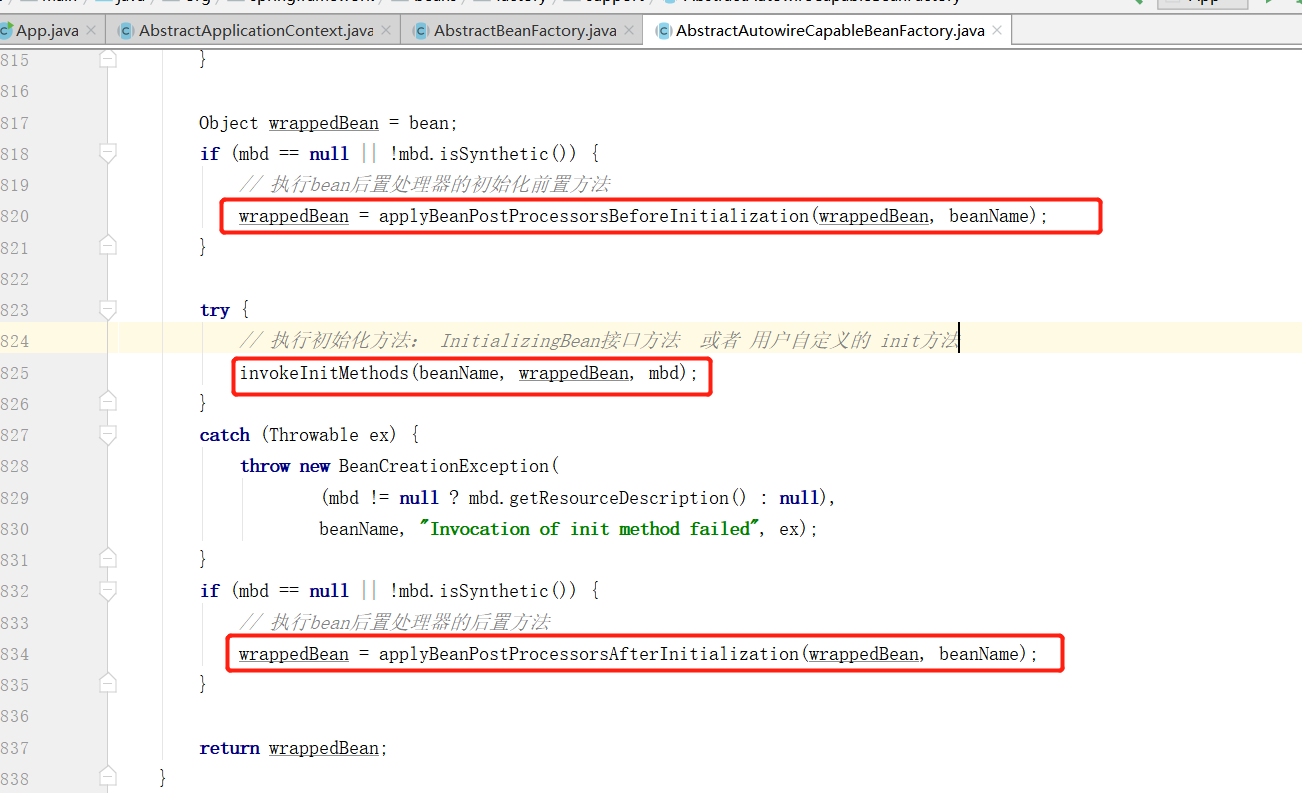The height and width of the screenshot is (793, 1302).
Task: Click the catch keyword on line 827
Action: 224,435
